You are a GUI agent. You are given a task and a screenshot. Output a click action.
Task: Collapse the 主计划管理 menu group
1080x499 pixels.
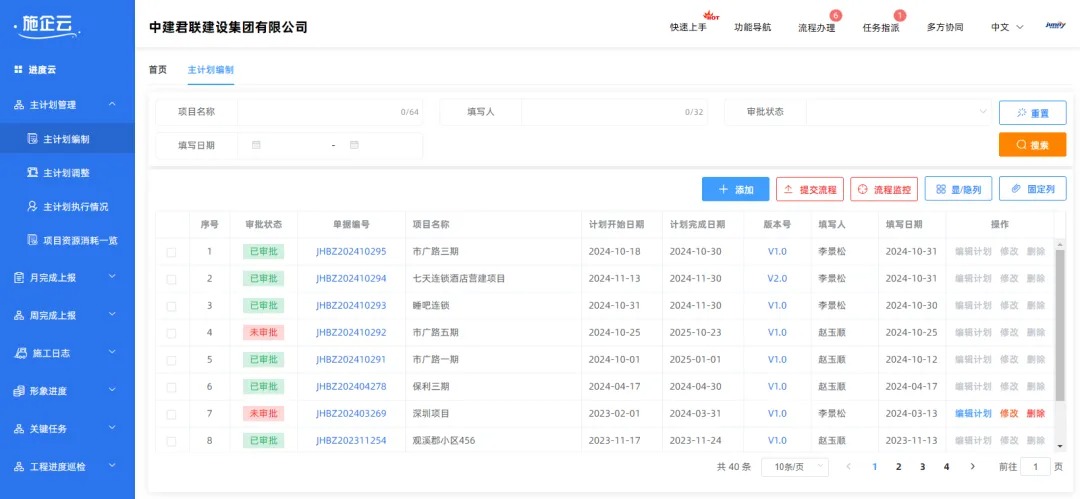pos(112,104)
